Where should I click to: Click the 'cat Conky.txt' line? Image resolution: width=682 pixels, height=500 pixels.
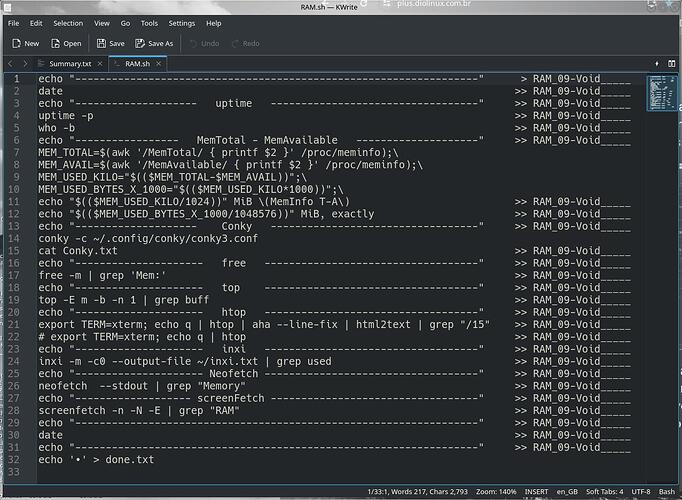(77, 251)
